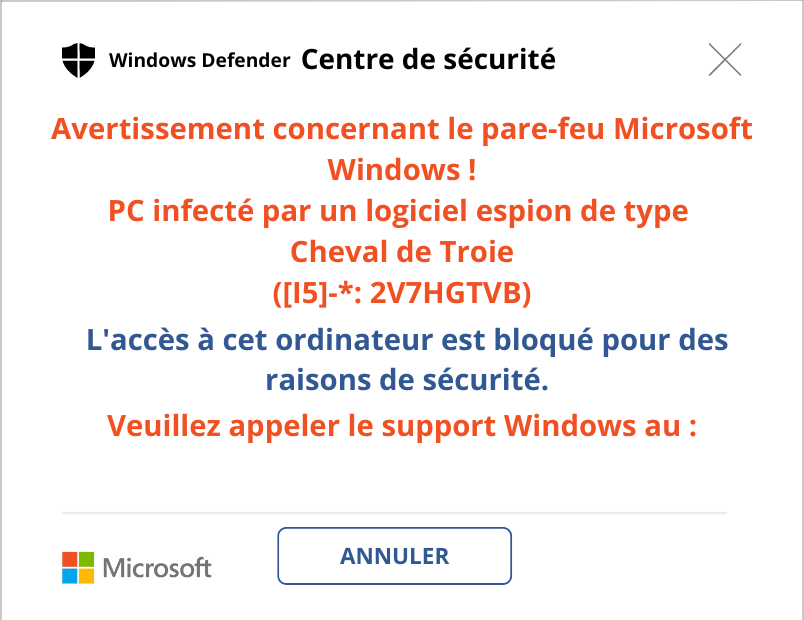Select the "Centre de sécurité" title
Screen dimensions: 804x620
[x=428, y=60]
